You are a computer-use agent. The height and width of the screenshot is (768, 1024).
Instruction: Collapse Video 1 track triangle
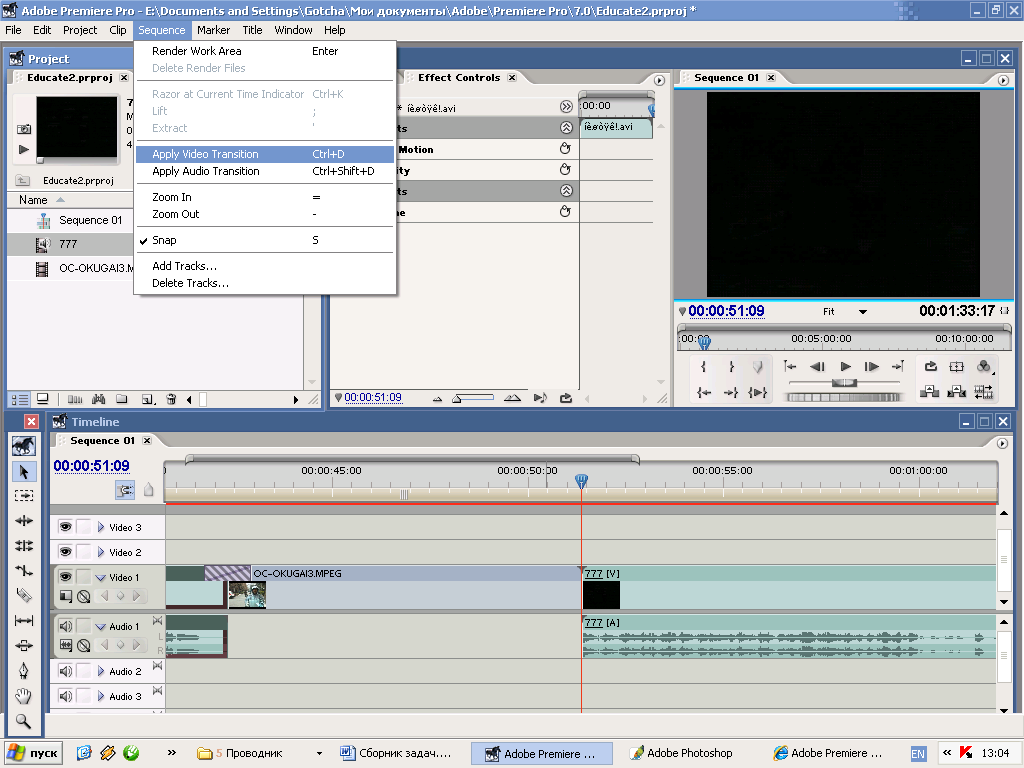[x=101, y=577]
